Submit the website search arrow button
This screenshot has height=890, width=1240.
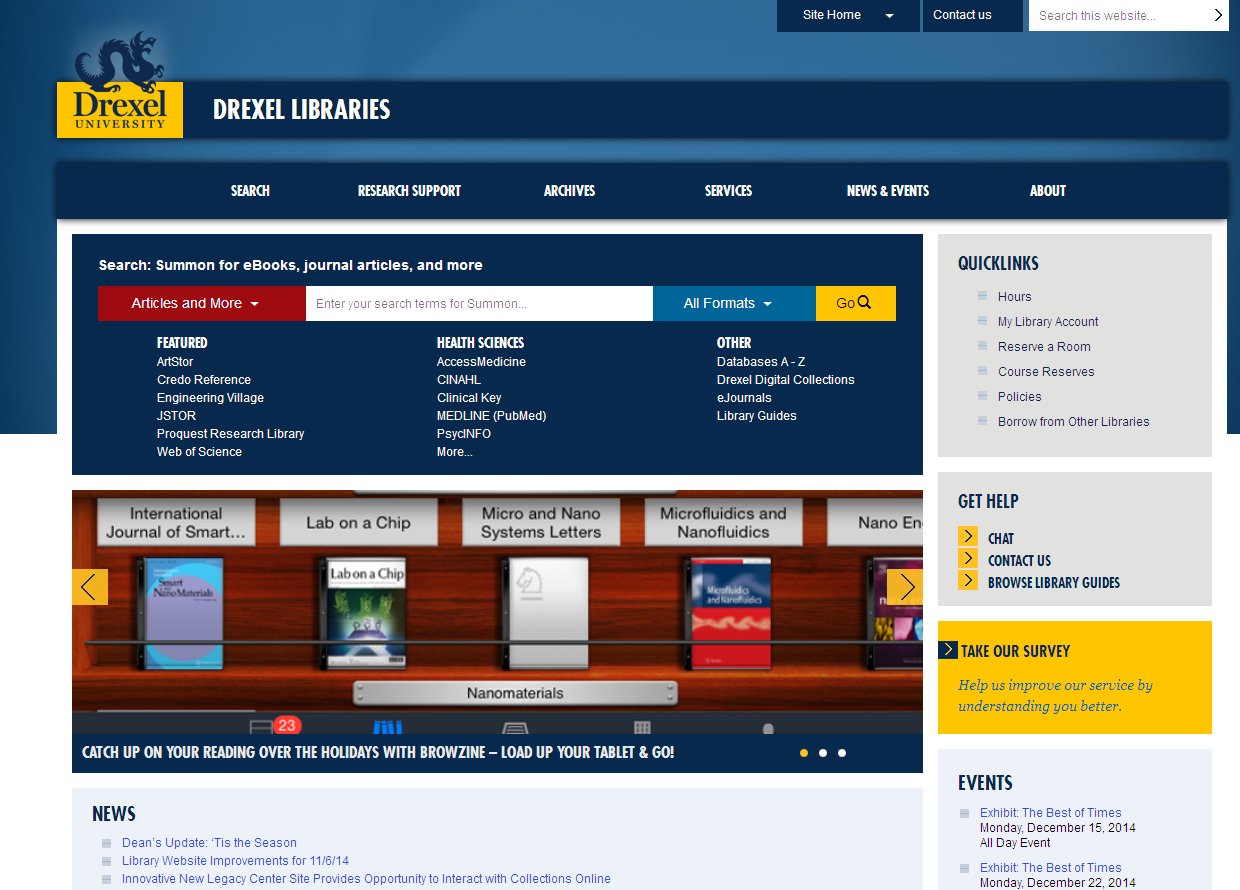pos(1218,15)
